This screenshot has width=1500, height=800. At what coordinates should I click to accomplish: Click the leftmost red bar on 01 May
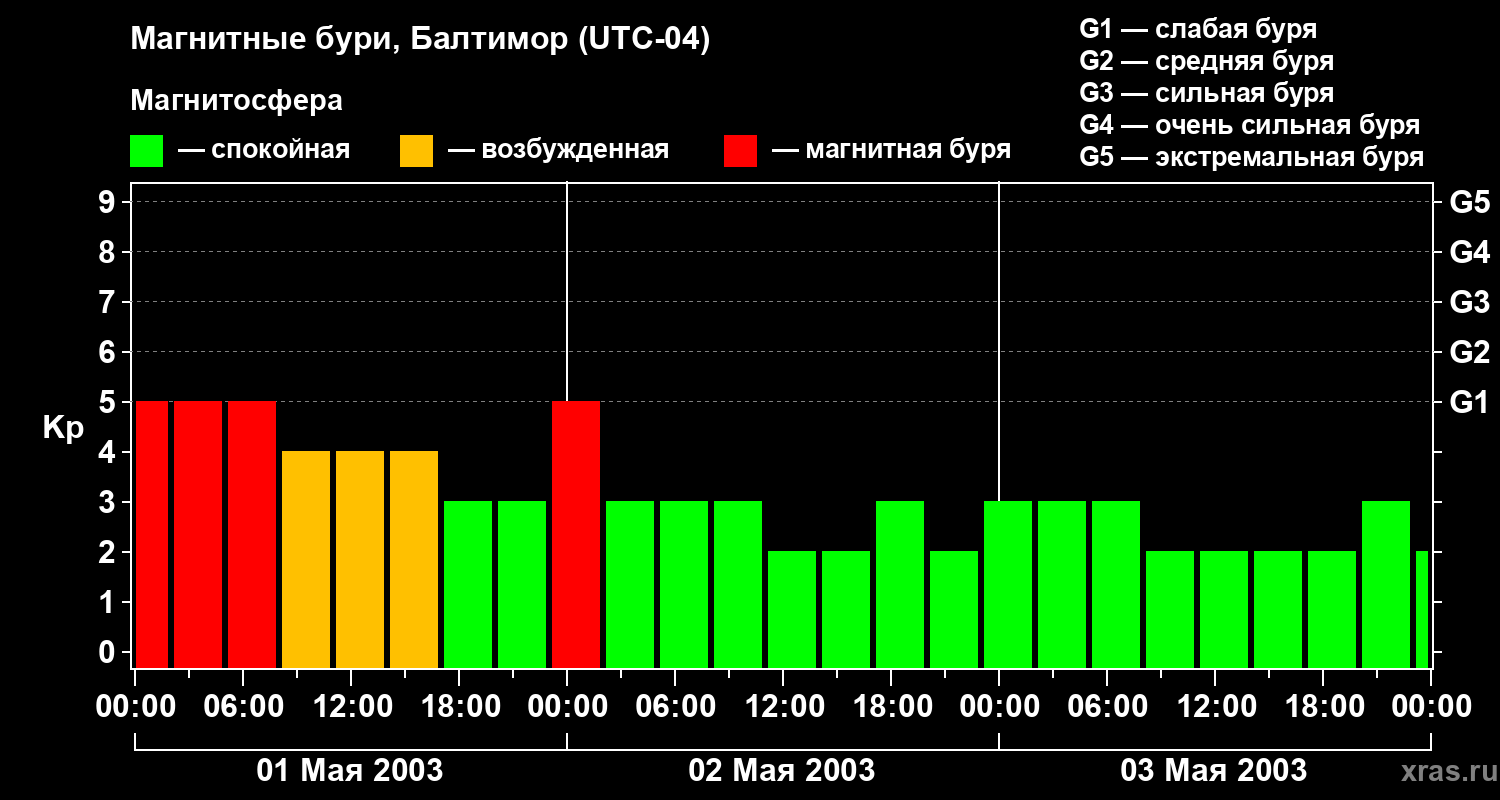(x=152, y=534)
